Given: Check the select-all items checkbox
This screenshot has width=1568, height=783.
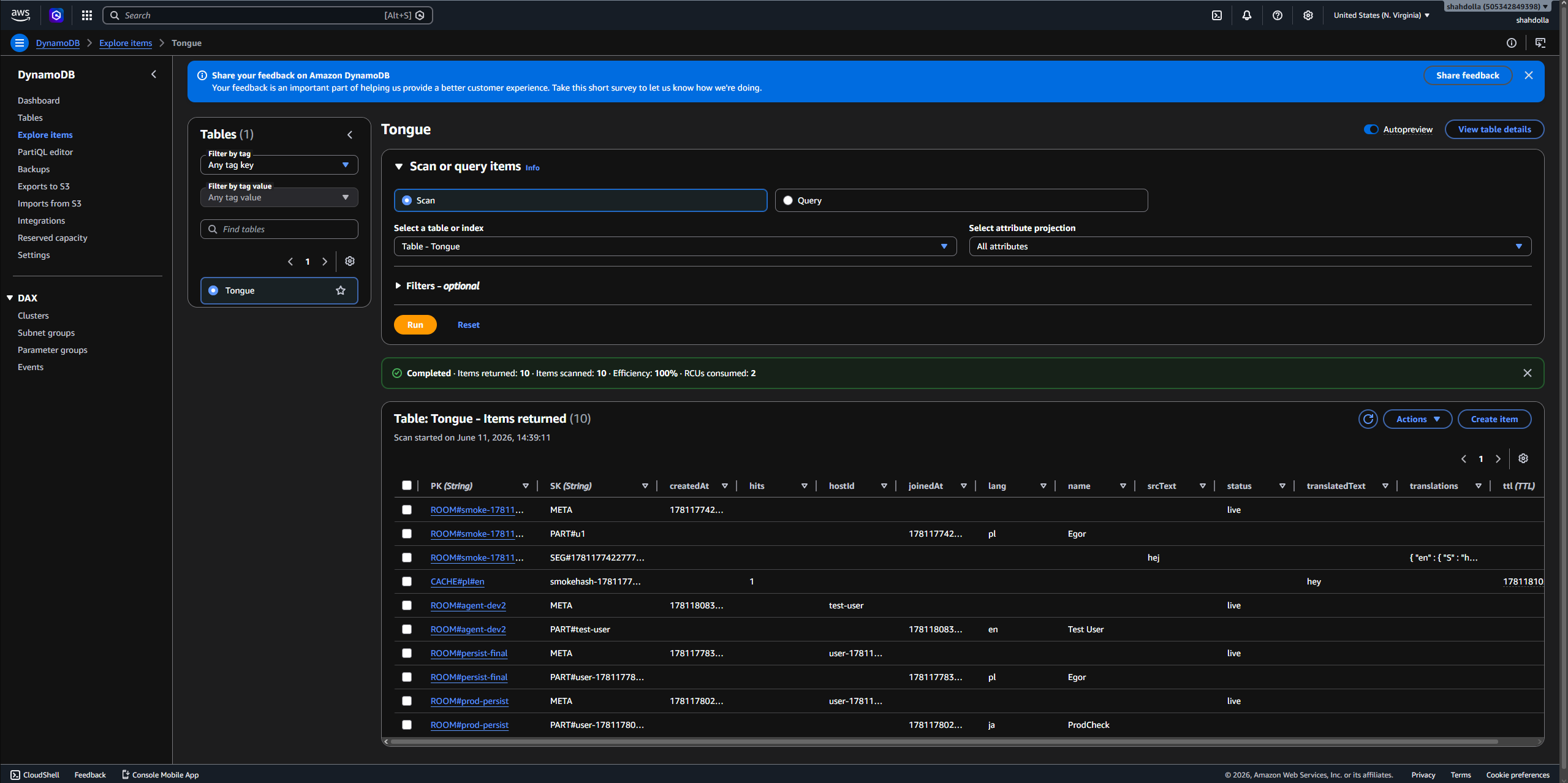Looking at the screenshot, I should click(x=407, y=485).
